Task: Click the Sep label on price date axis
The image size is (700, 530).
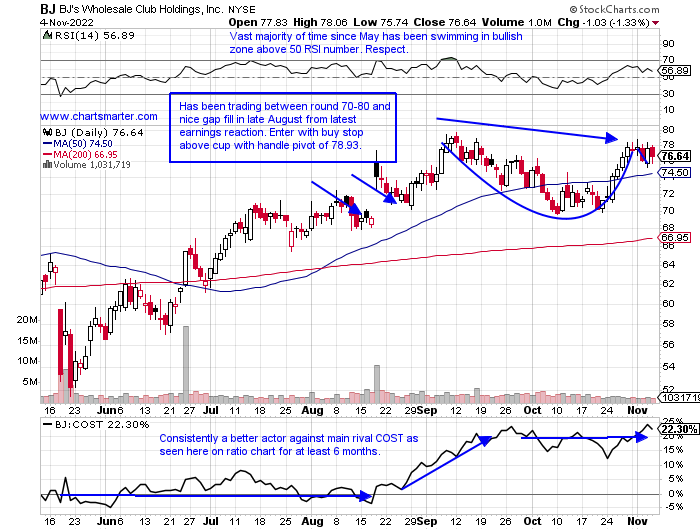Action: point(428,410)
